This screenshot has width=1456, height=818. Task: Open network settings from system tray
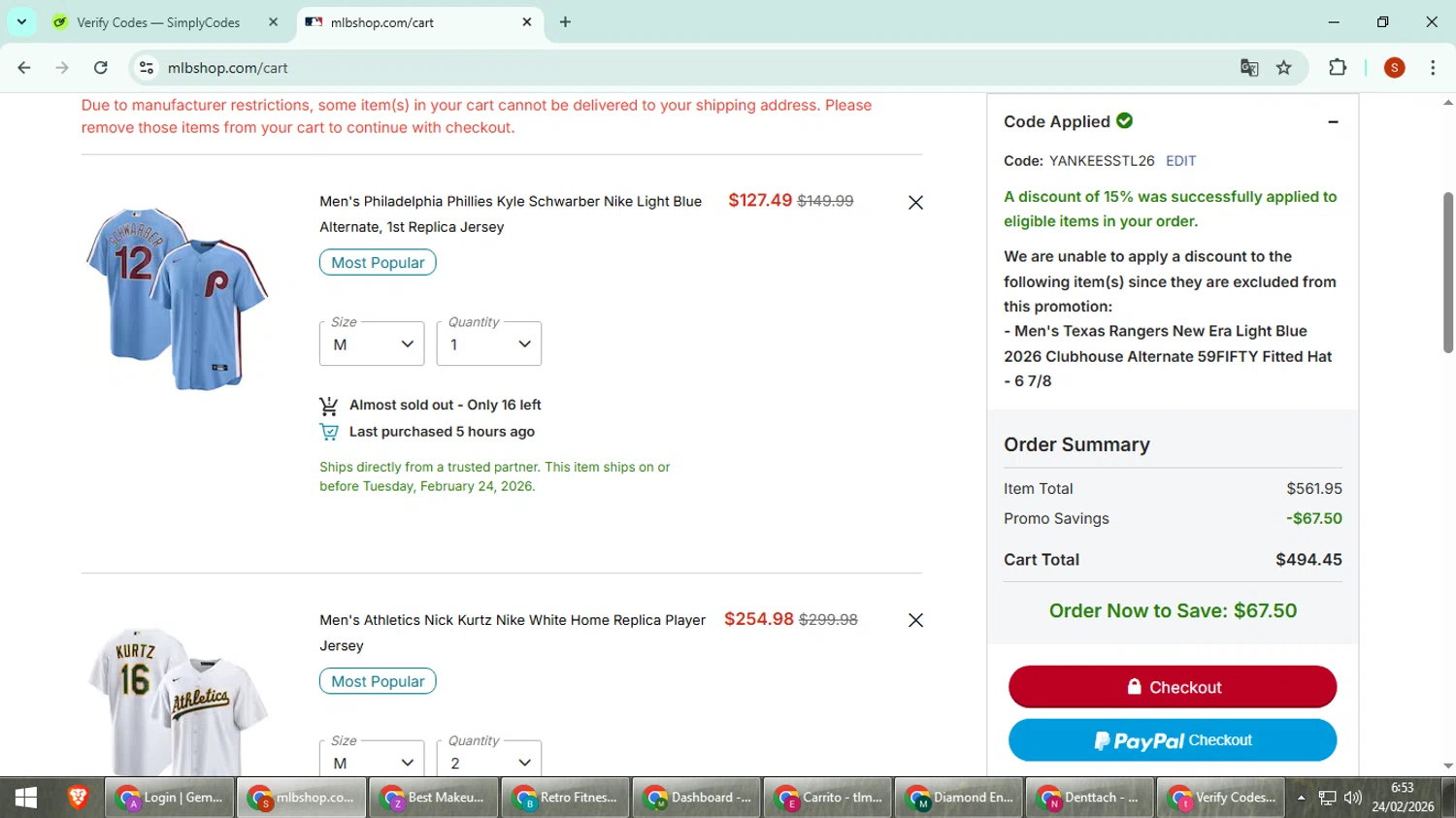pos(1327,798)
